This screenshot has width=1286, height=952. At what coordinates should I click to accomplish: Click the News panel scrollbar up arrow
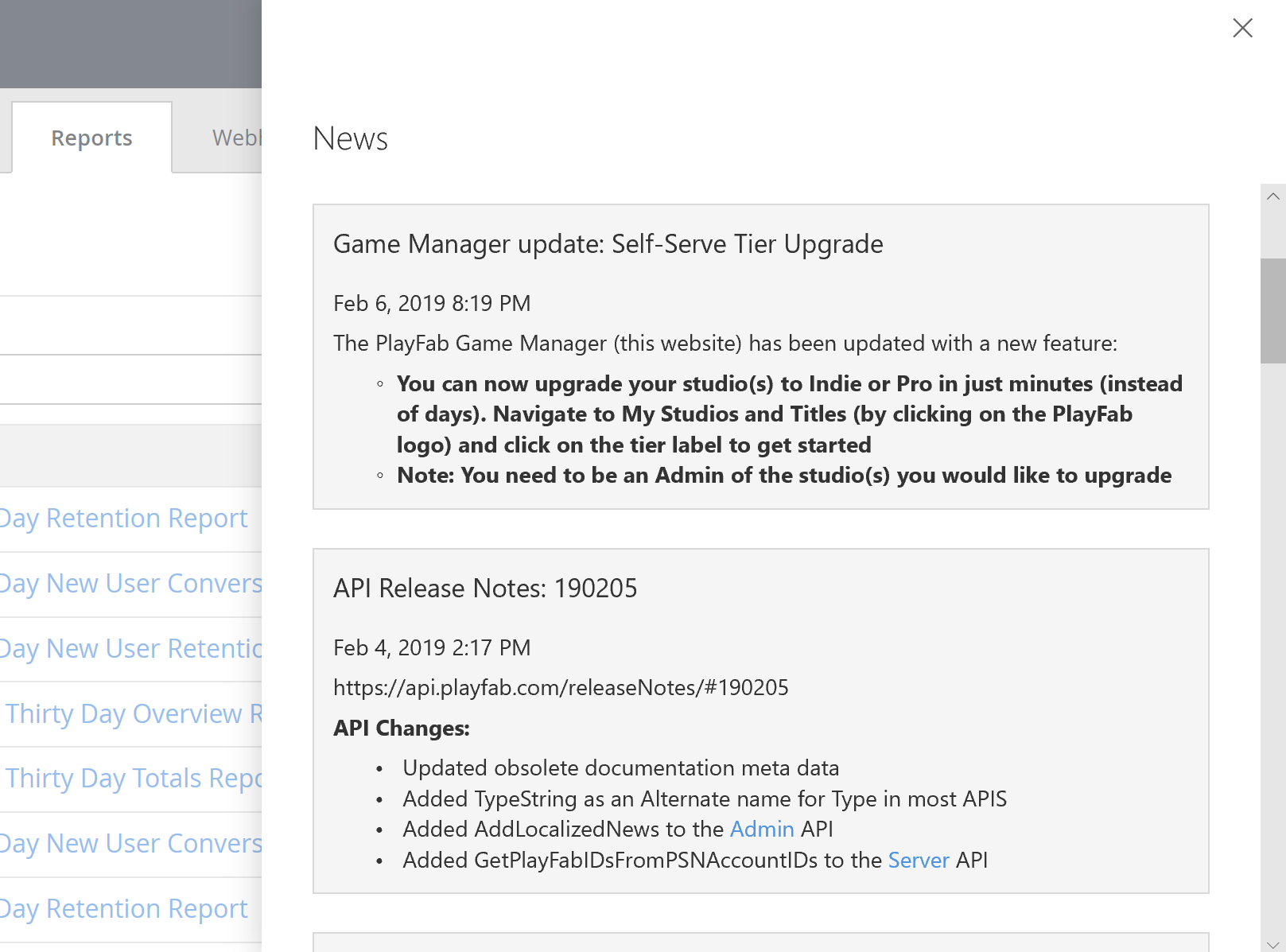click(1273, 196)
